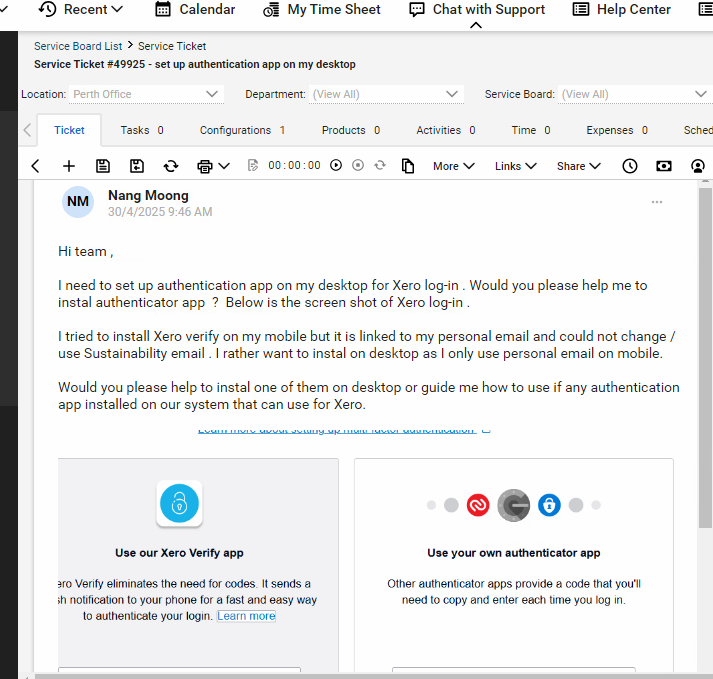
Task: Click the copy ticket icon
Action: point(408,166)
